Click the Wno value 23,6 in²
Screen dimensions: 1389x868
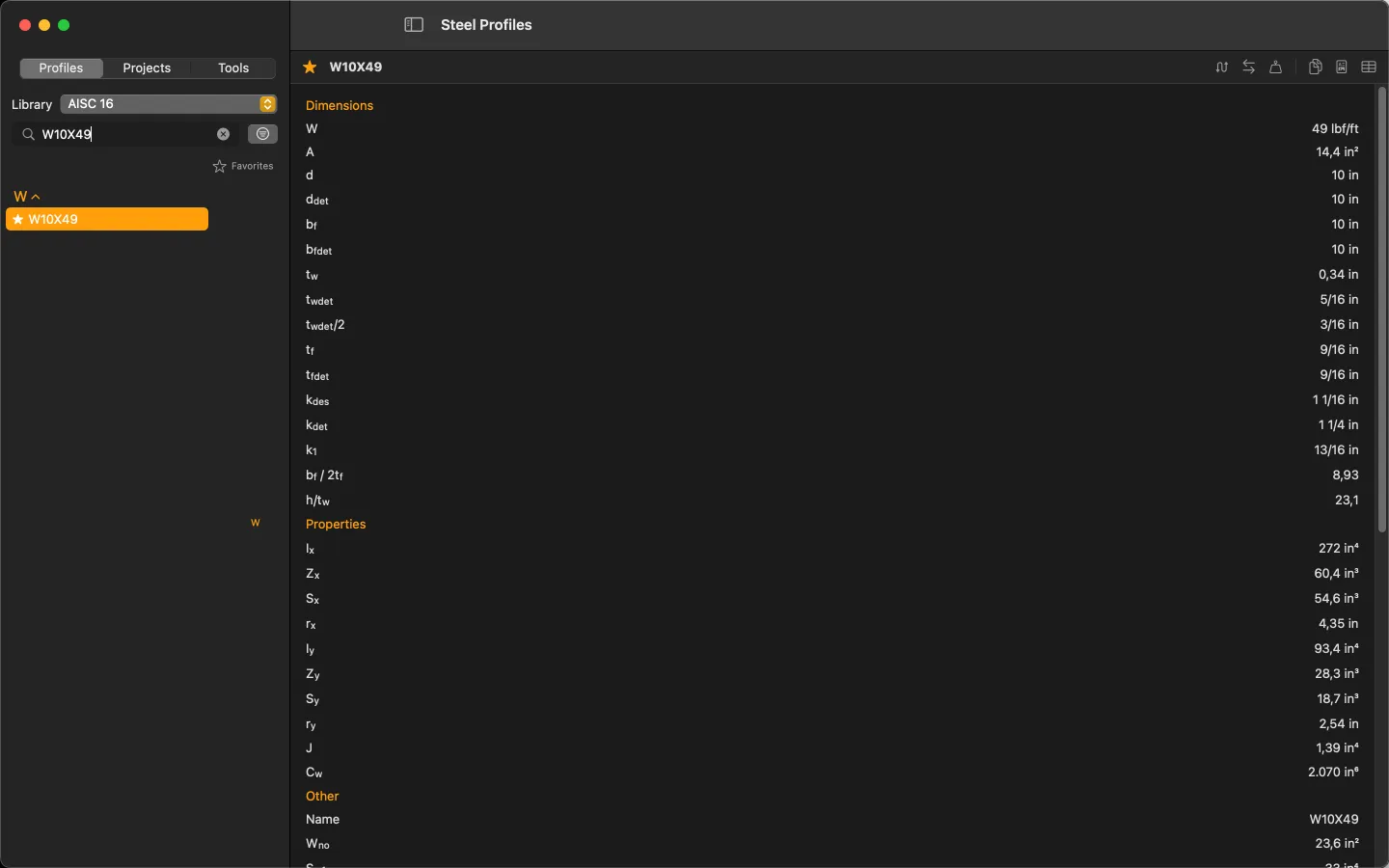[1337, 843]
